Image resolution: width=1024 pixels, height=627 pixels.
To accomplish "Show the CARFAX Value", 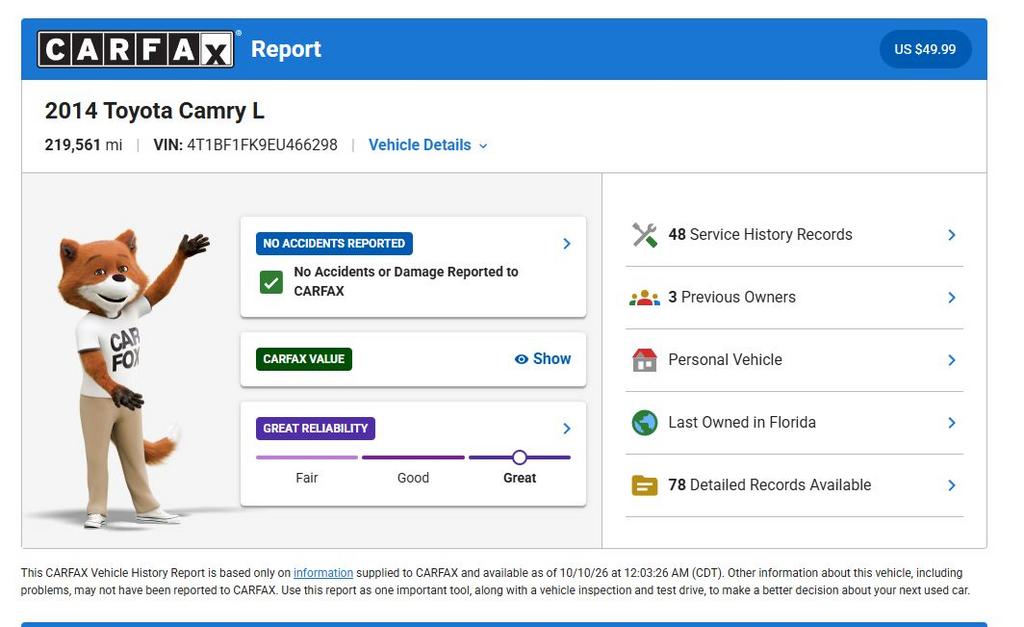I will coord(543,359).
